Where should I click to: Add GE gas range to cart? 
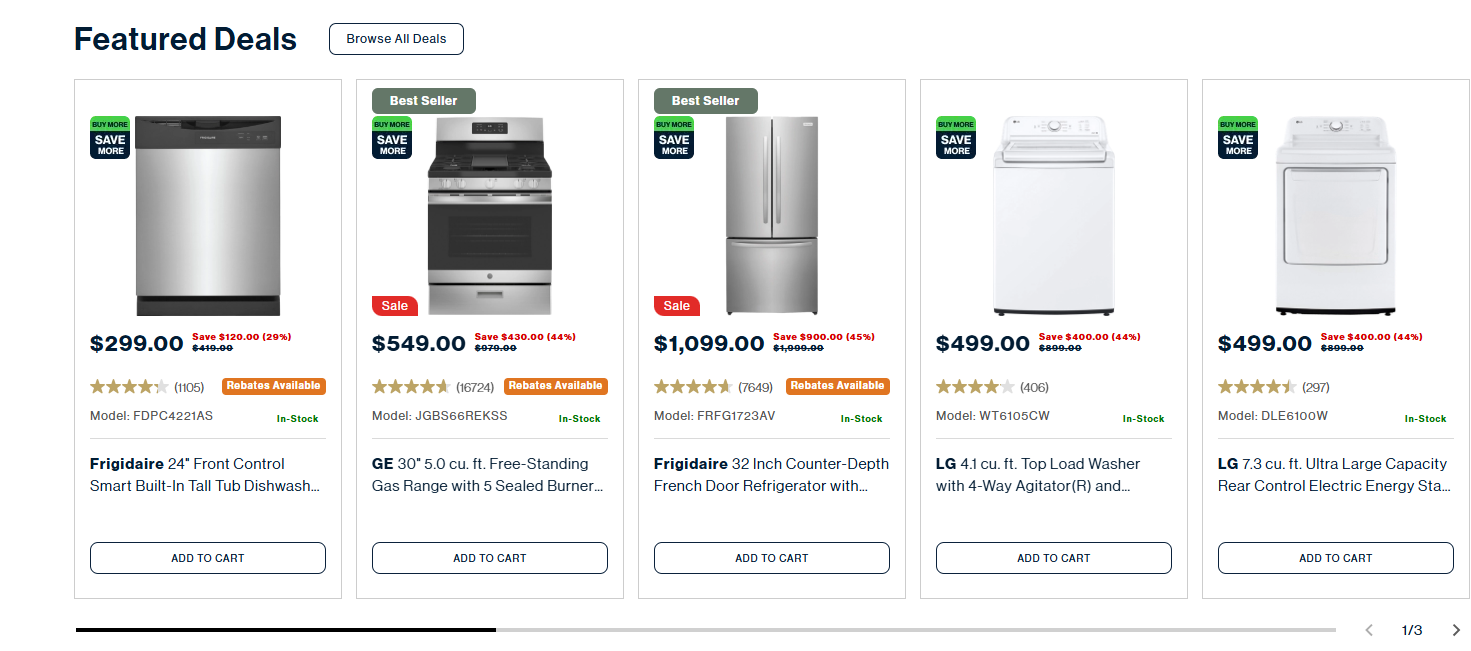click(490, 558)
